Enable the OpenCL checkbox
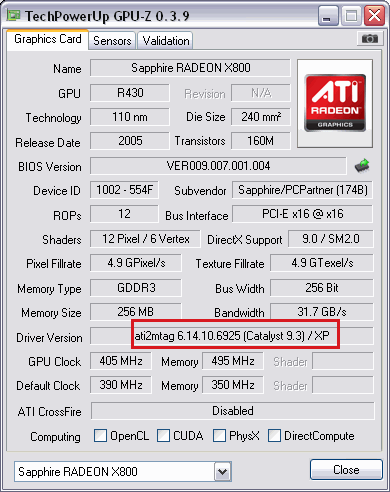The width and height of the screenshot is (390, 492). click(100, 436)
